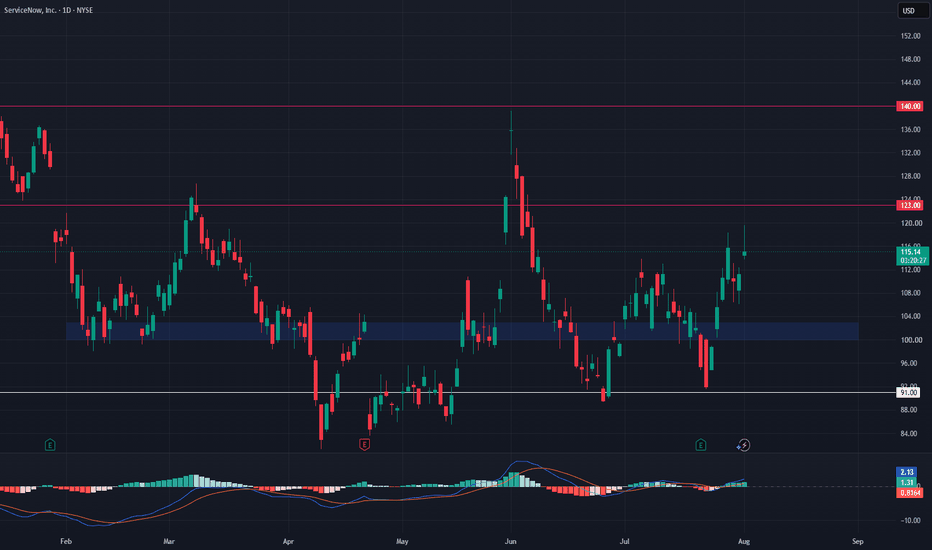Screen dimensions: 932x550
Task: Click the ServiceNow, Inc. chart title
Action: [48, 10]
